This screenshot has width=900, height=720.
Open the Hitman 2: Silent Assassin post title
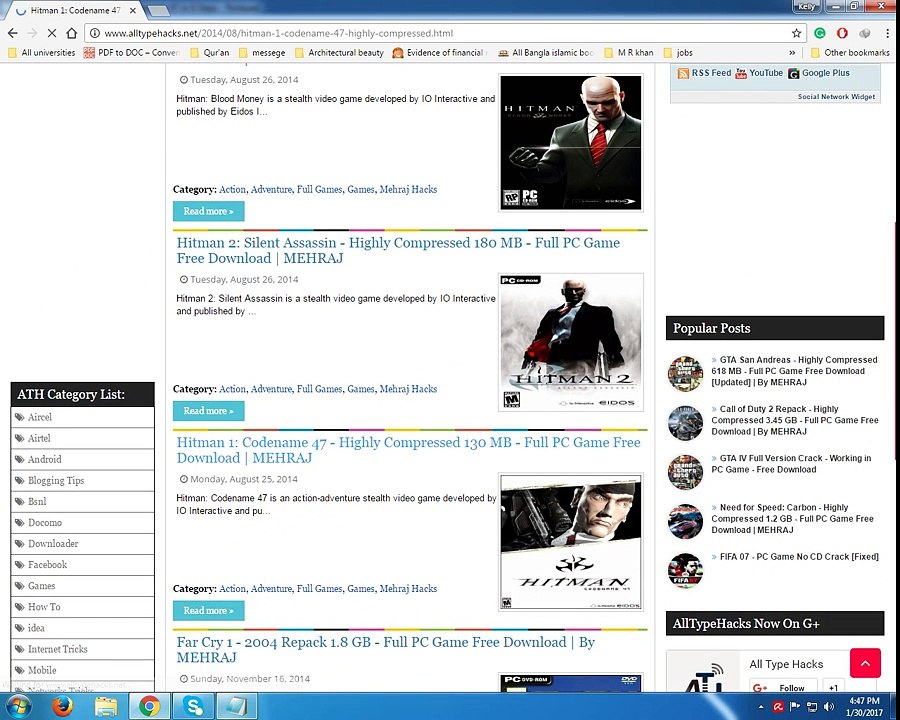[398, 250]
